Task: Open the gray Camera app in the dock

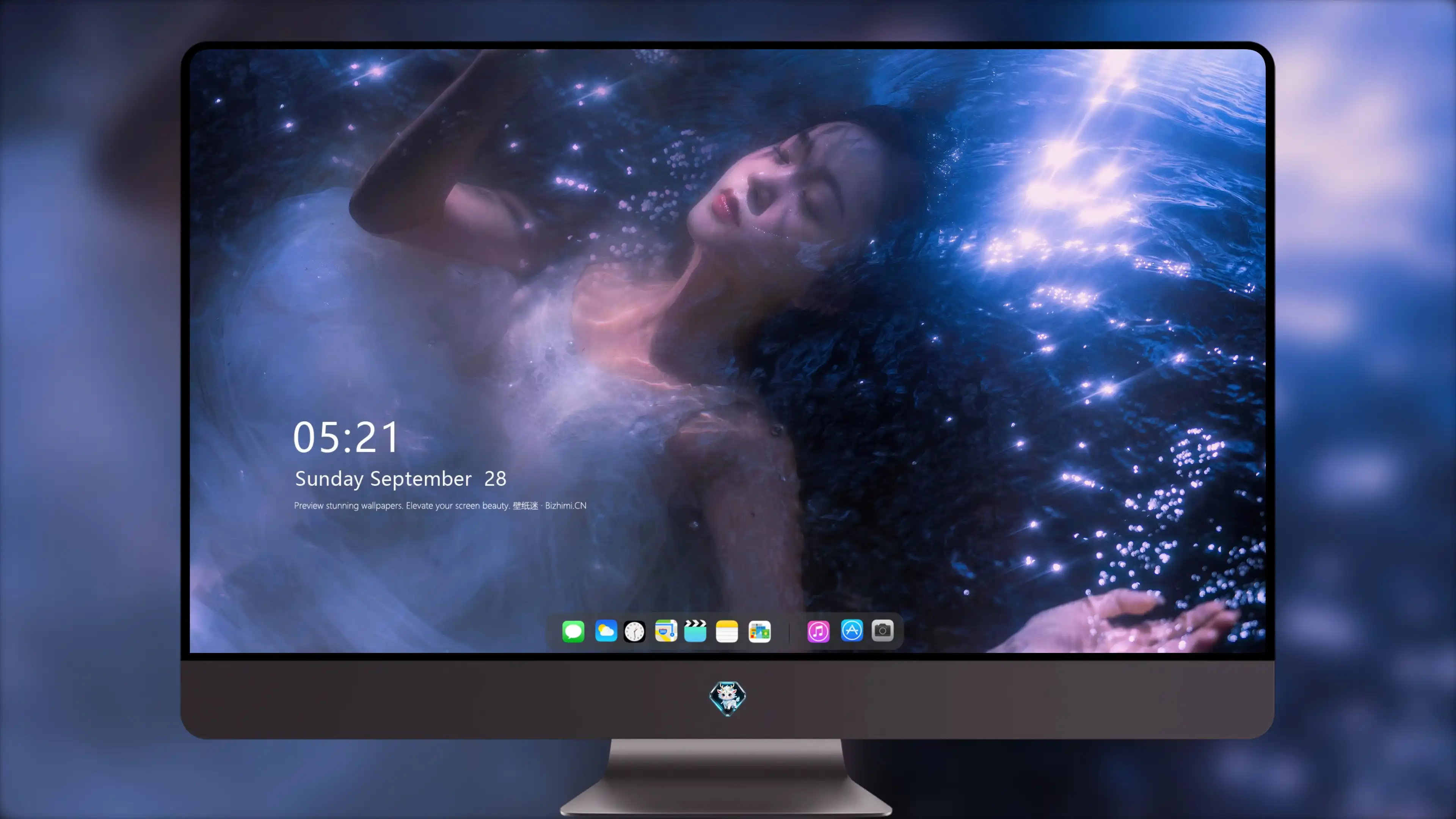Action: coord(882,630)
